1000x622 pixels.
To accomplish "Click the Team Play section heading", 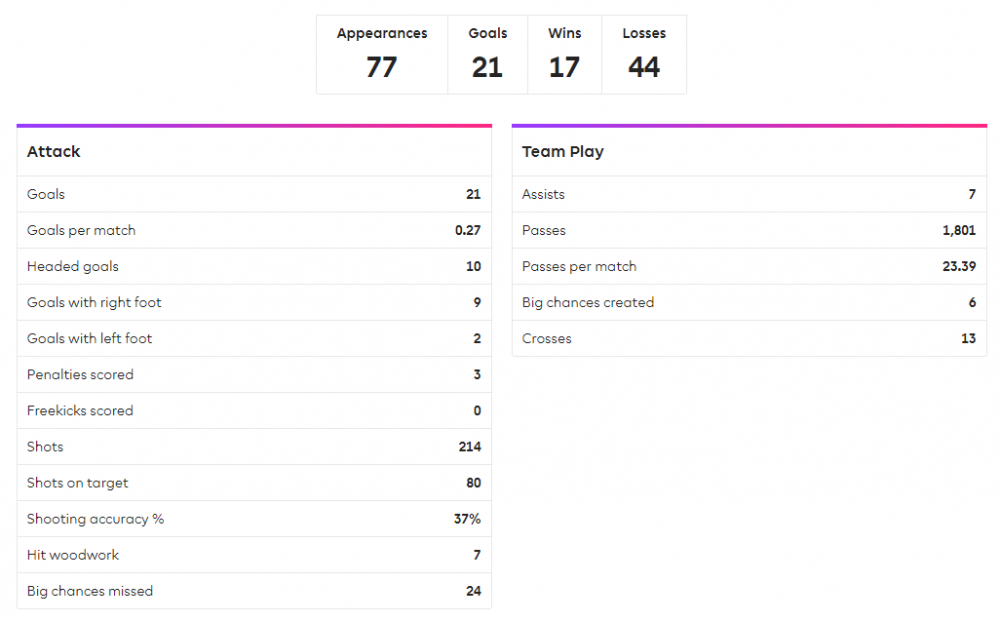I will 562,152.
